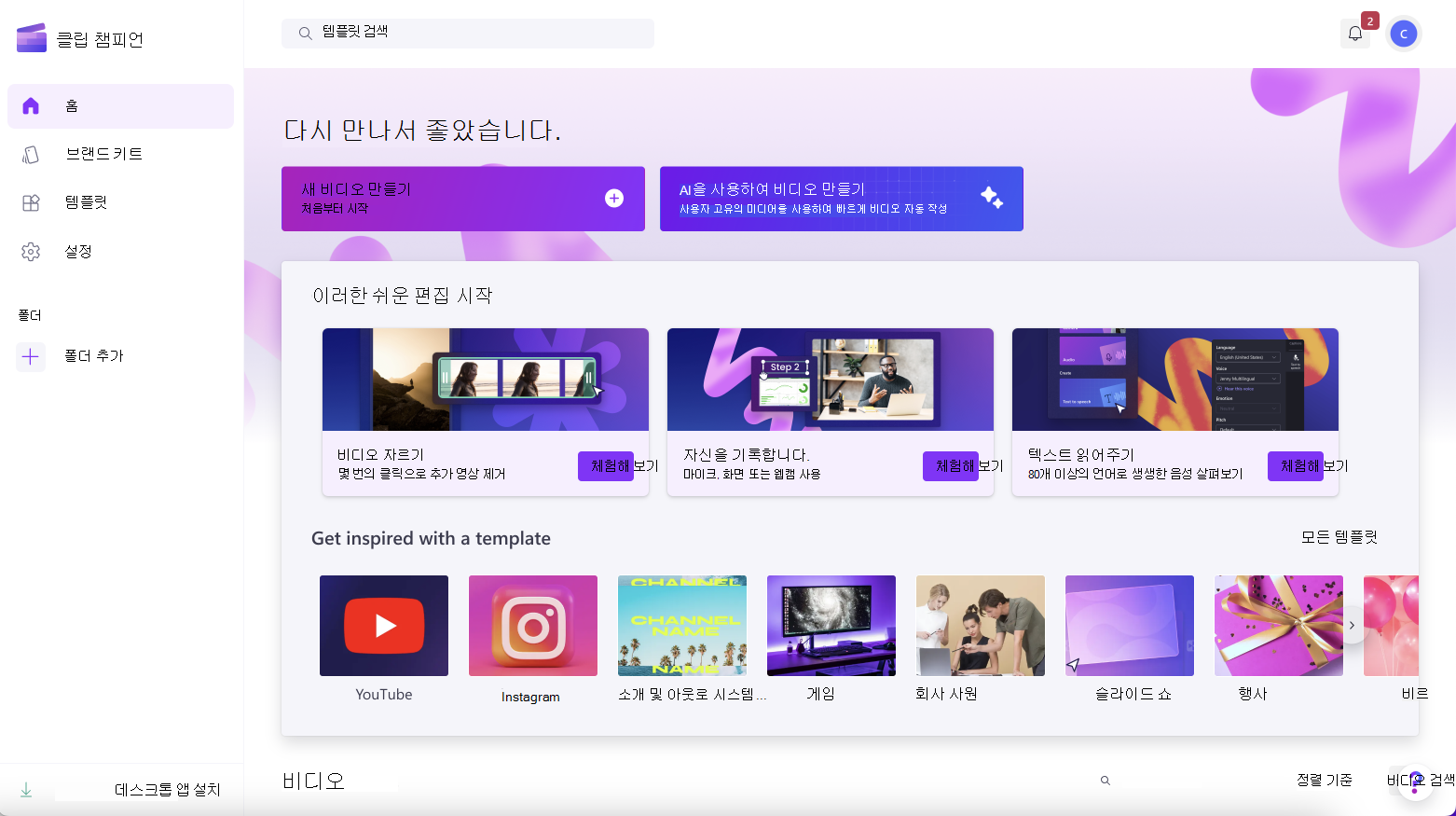Click 클립 챔피언 app title text
The height and width of the screenshot is (816, 1456).
pos(100,39)
